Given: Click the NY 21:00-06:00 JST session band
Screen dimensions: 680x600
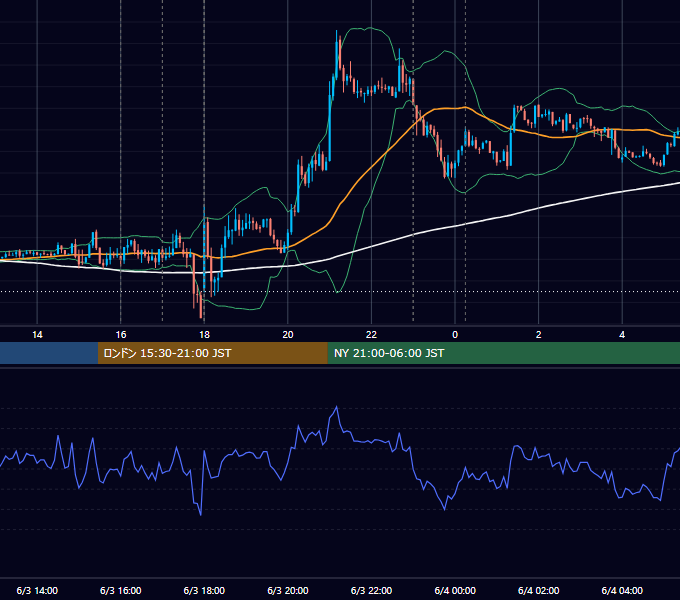Looking at the screenshot, I should pyautogui.click(x=503, y=353).
